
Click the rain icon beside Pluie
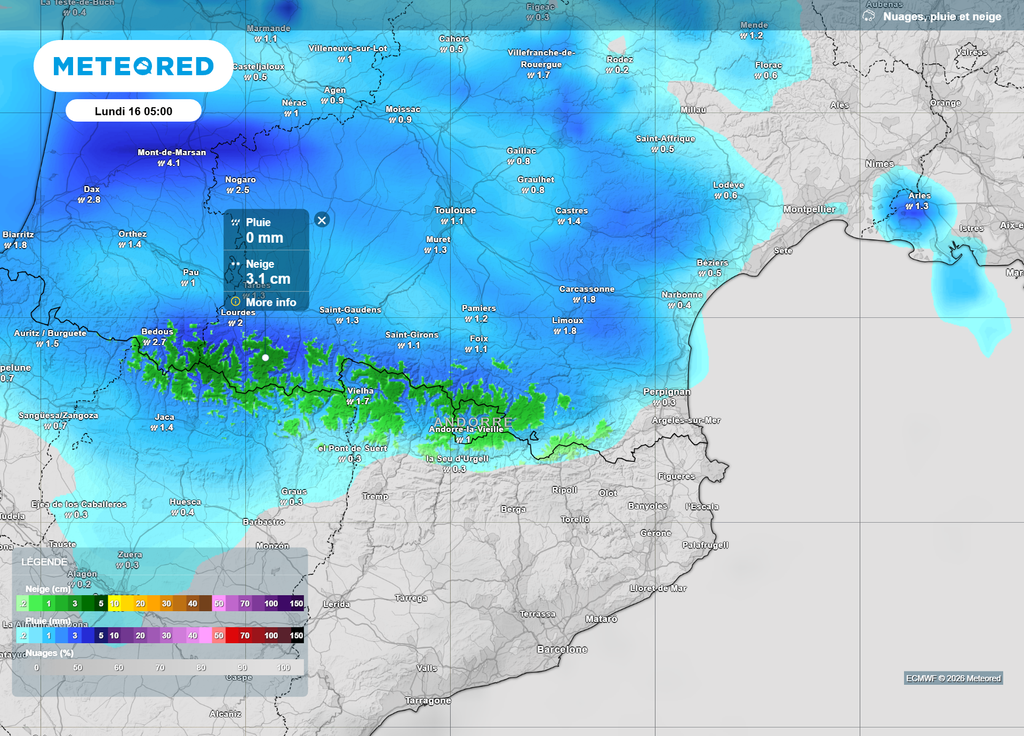235,223
